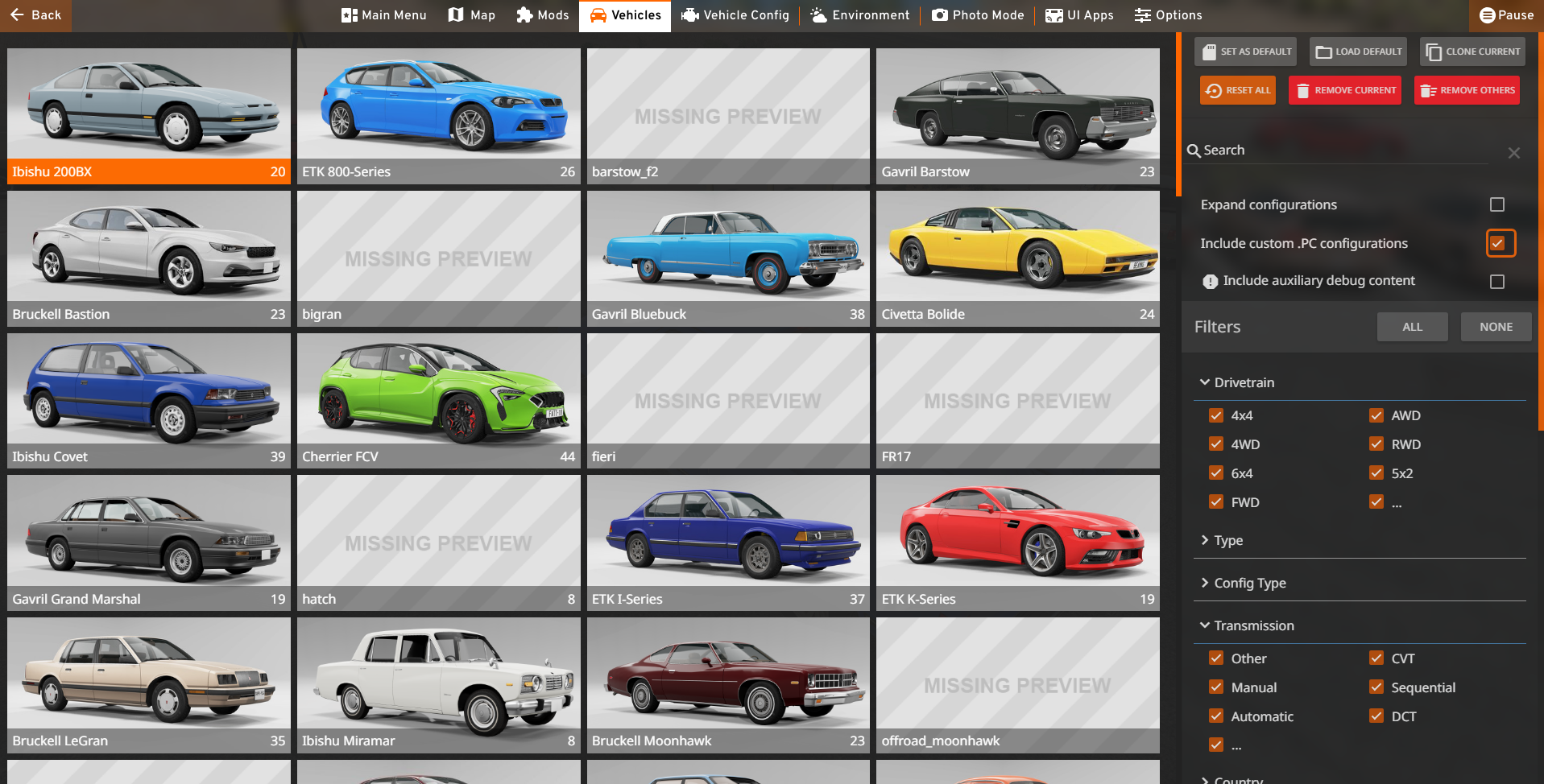Screen dimensions: 1544x784
Task: Click Remove Others button
Action: [x=1467, y=90]
